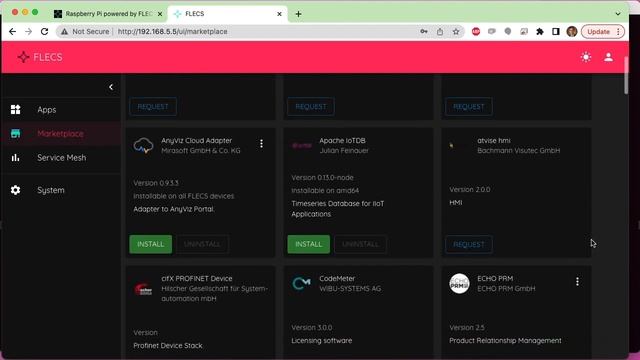Click Request in the first top card
Screen dimensions: 640x360
153,107
